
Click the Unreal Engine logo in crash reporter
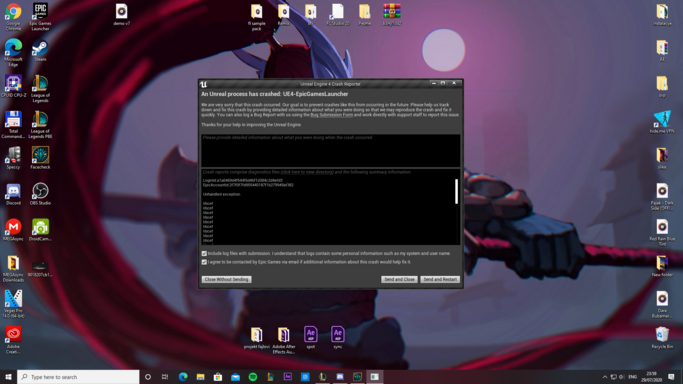pos(203,84)
